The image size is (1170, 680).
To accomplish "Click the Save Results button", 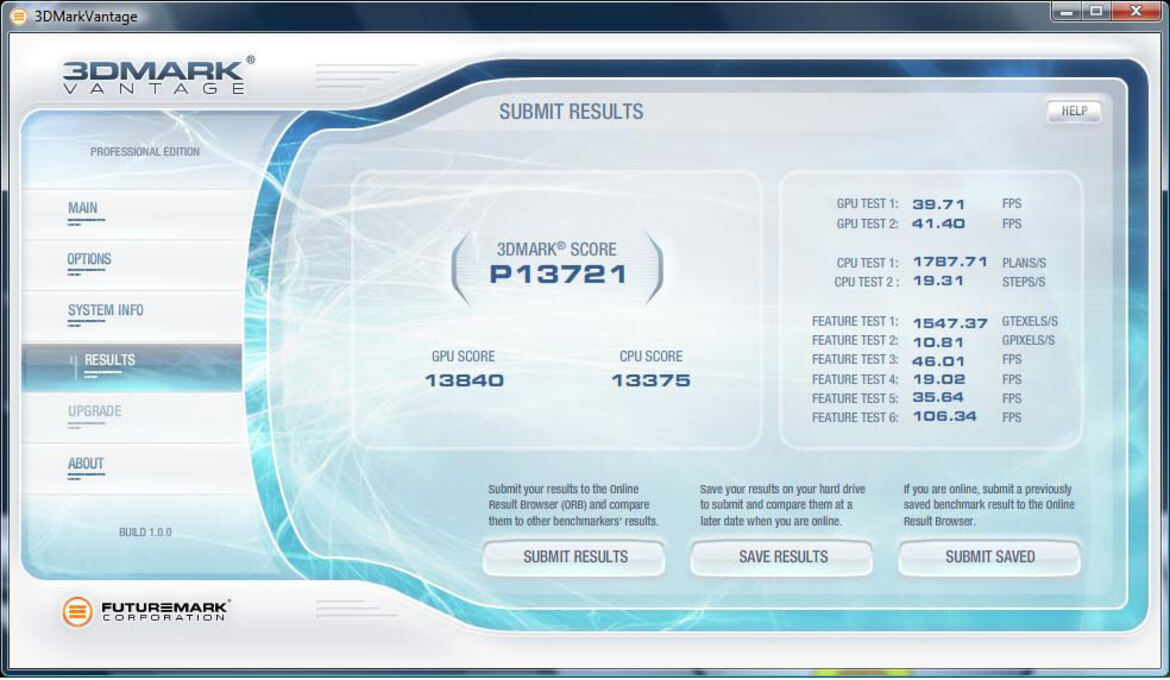I will [783, 557].
